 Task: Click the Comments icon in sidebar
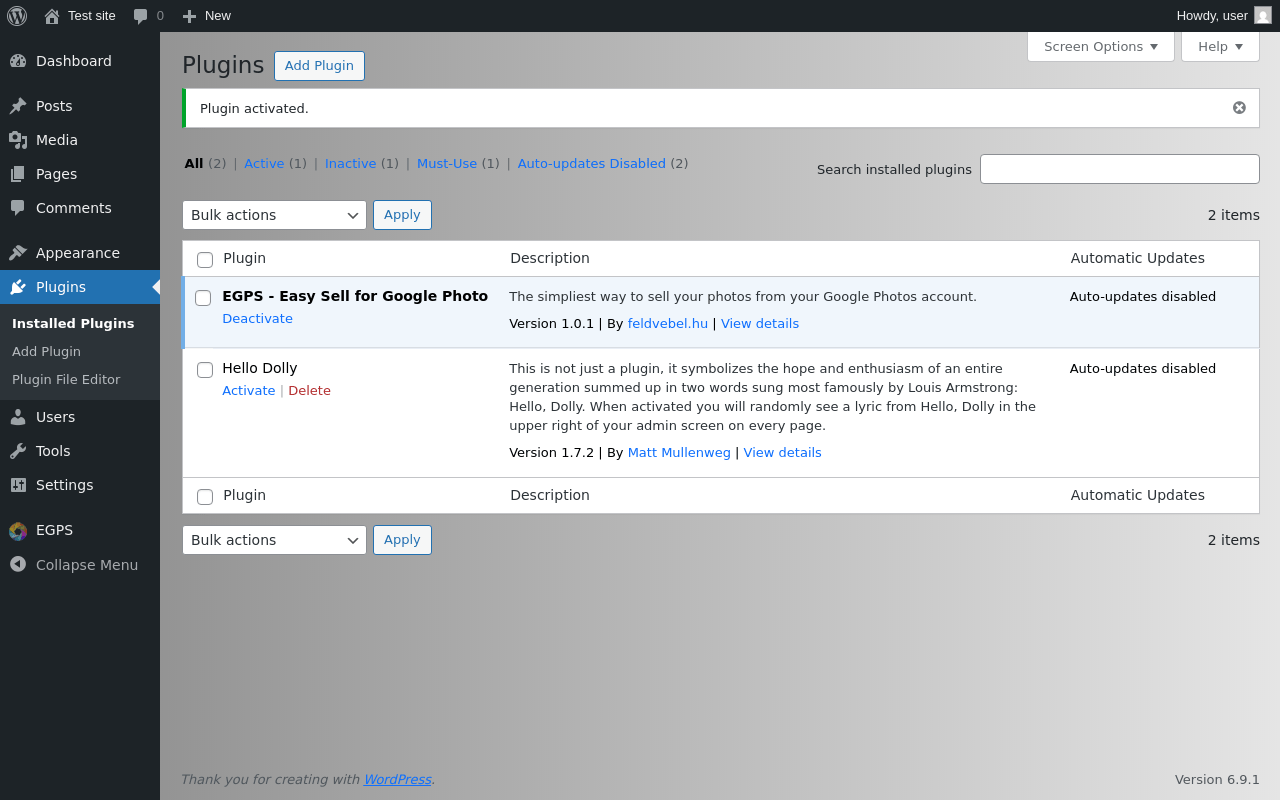click(x=18, y=208)
